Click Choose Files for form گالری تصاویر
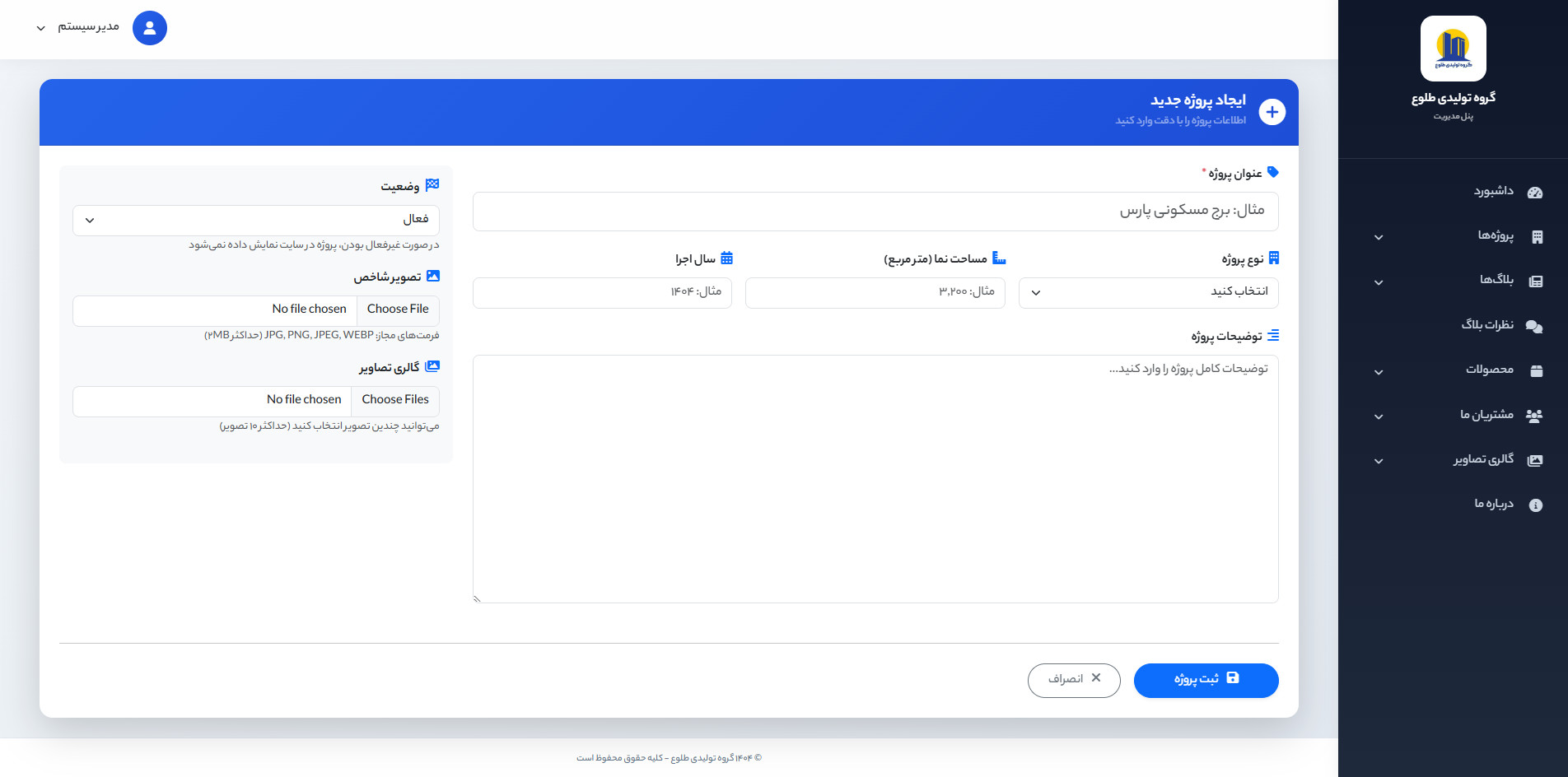The width and height of the screenshot is (1568, 777). (395, 400)
